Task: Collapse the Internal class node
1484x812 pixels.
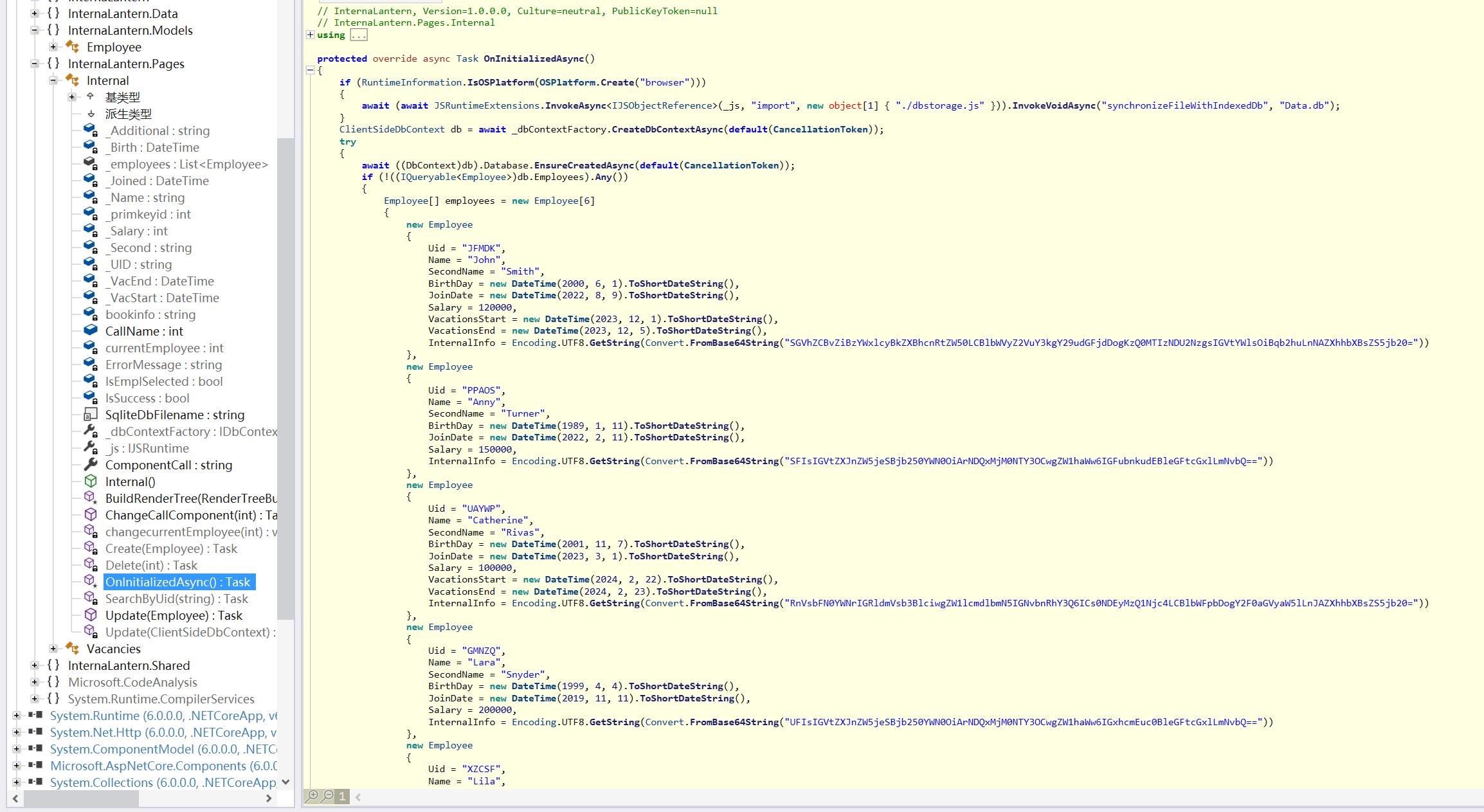Action: 53,80
